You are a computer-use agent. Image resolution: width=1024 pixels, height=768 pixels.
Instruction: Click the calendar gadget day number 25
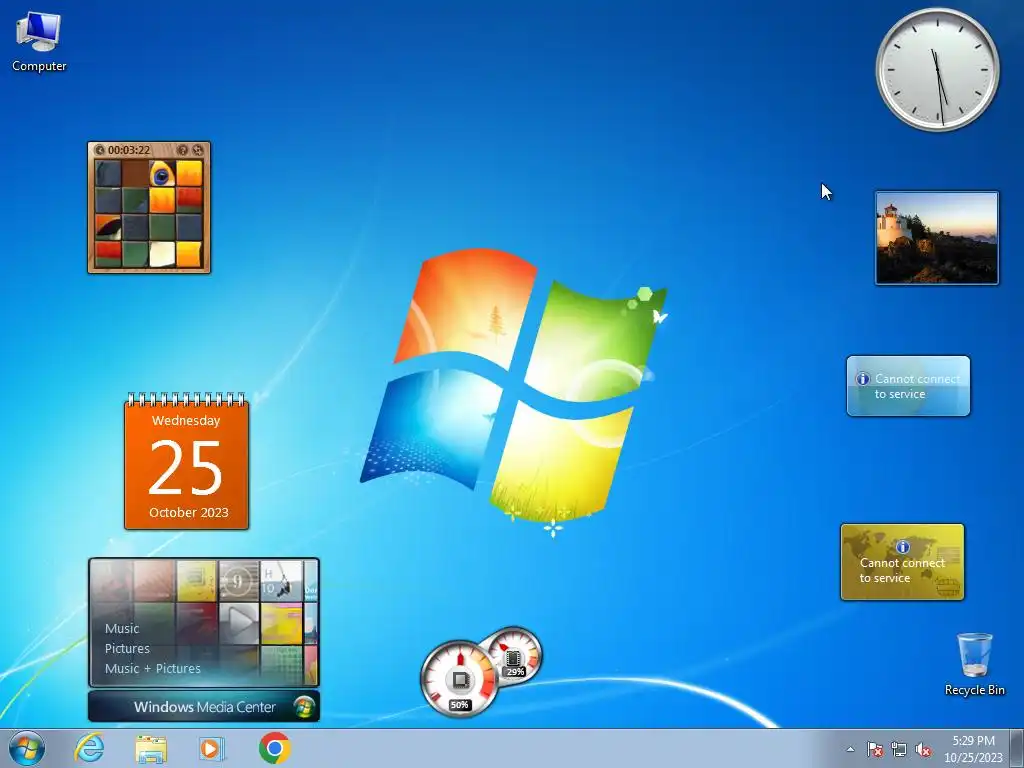186,468
